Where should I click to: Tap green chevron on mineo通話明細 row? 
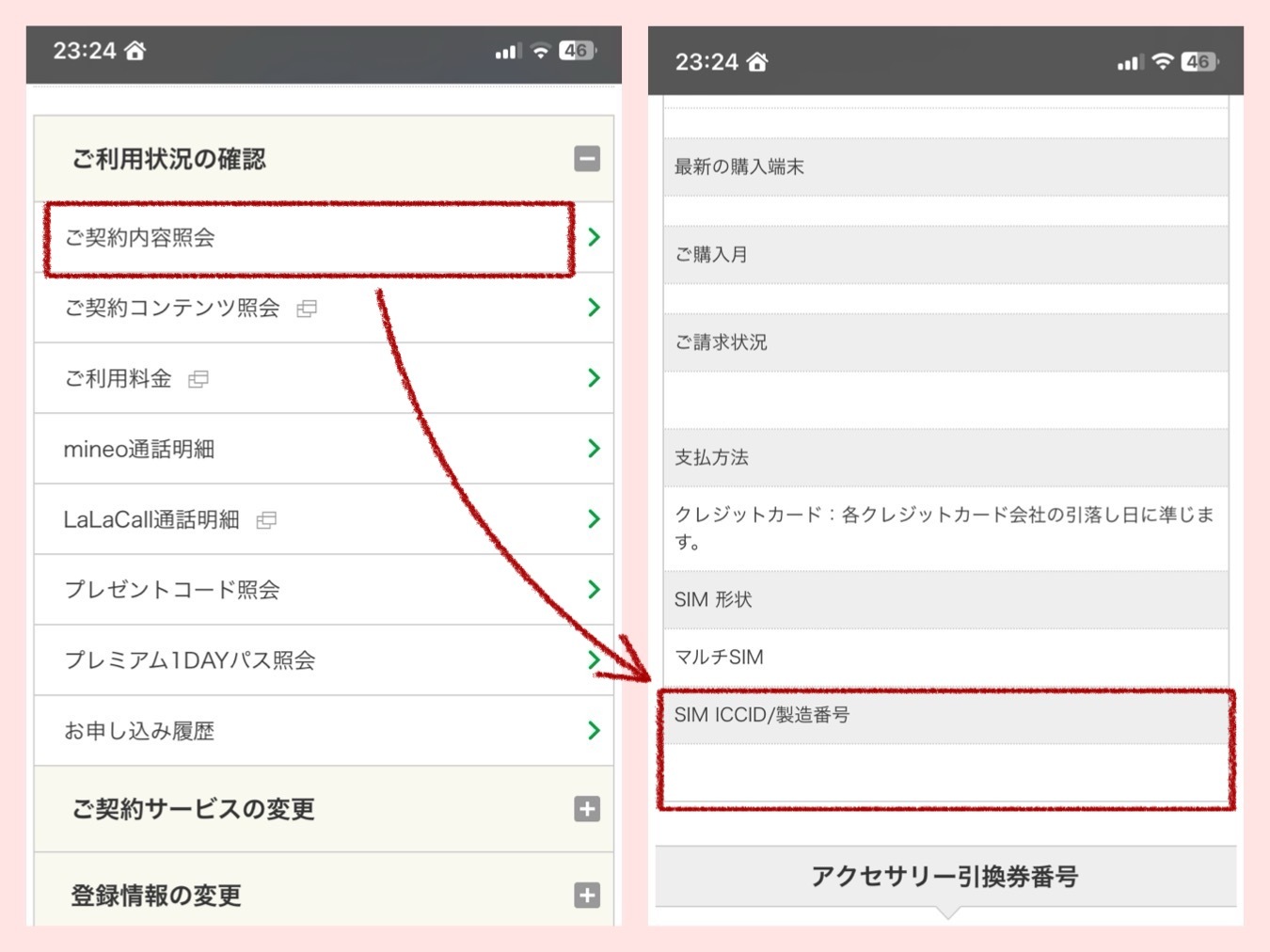click(594, 449)
